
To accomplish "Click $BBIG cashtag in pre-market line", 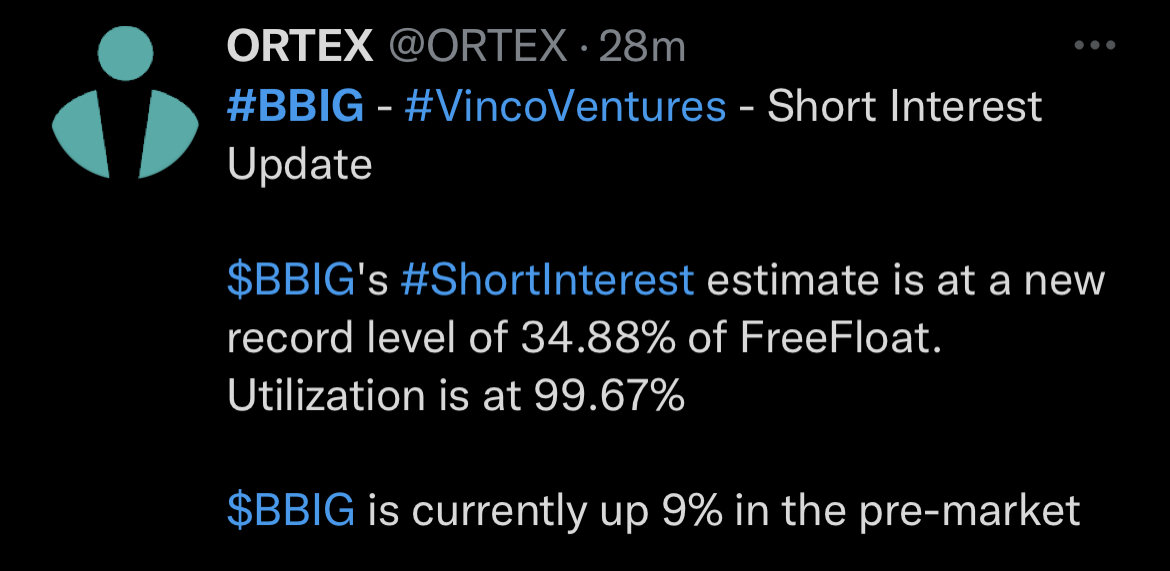I will [x=291, y=512].
